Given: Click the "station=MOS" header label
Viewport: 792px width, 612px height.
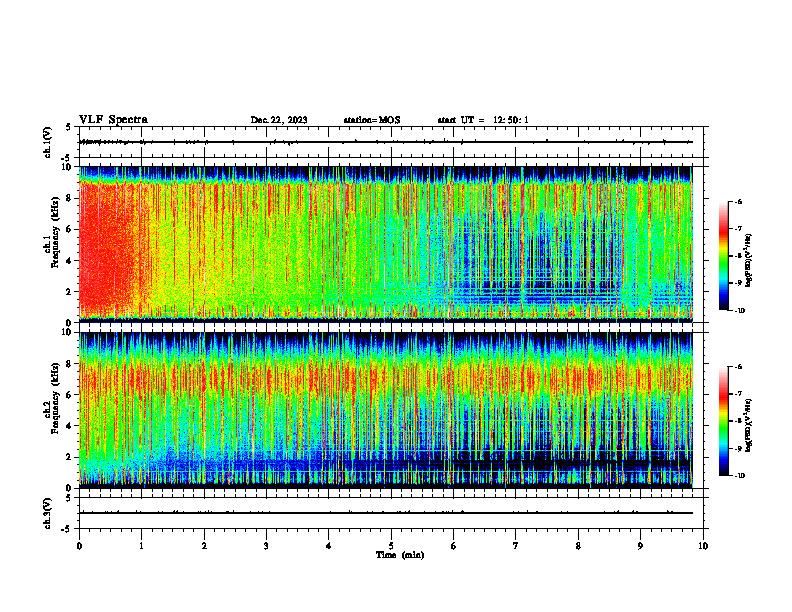Looking at the screenshot, I should click(372, 120).
